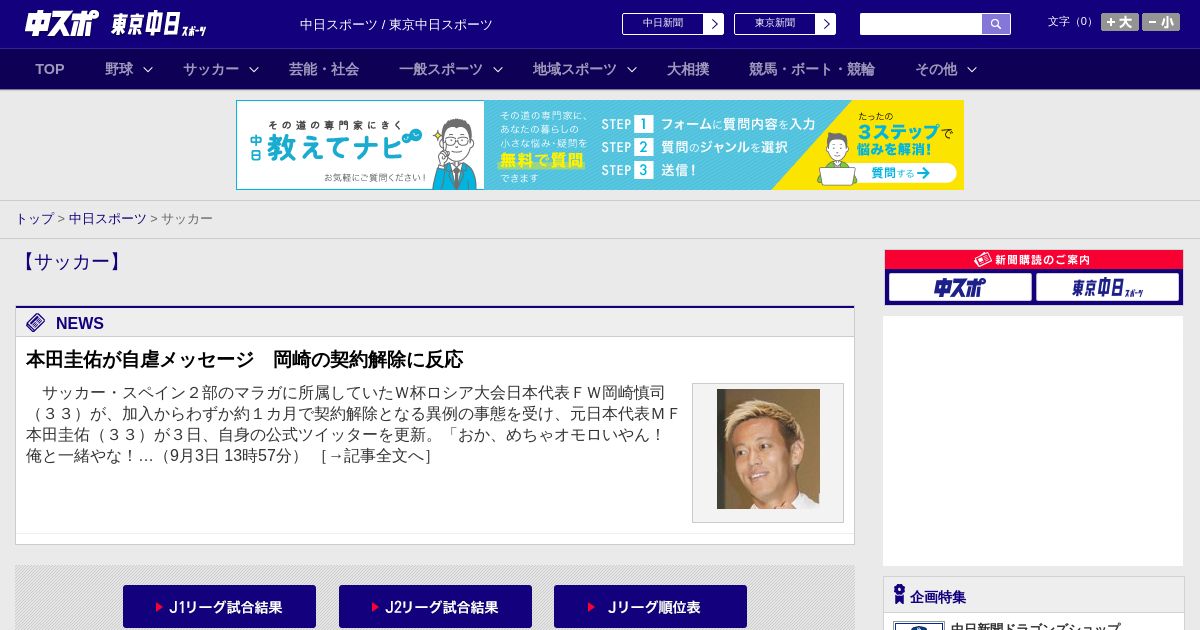
Task: Click the ［→記事全文へ］ link
Action: tap(374, 455)
